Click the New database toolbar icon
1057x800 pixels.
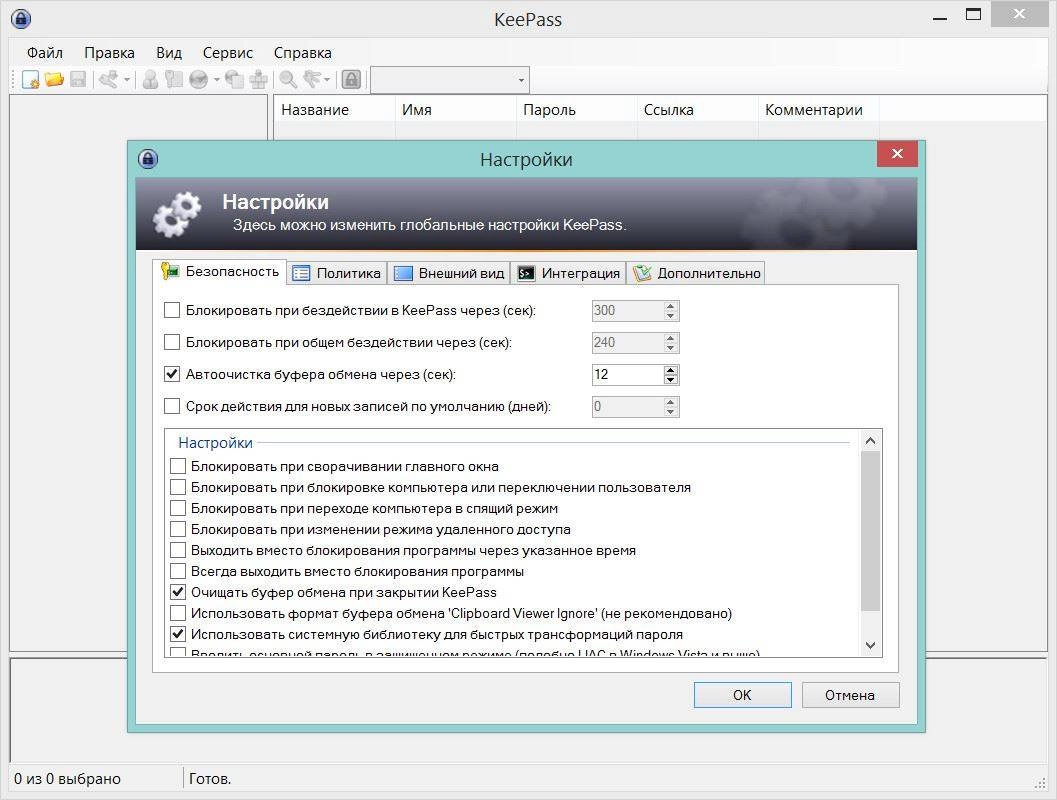[30, 80]
